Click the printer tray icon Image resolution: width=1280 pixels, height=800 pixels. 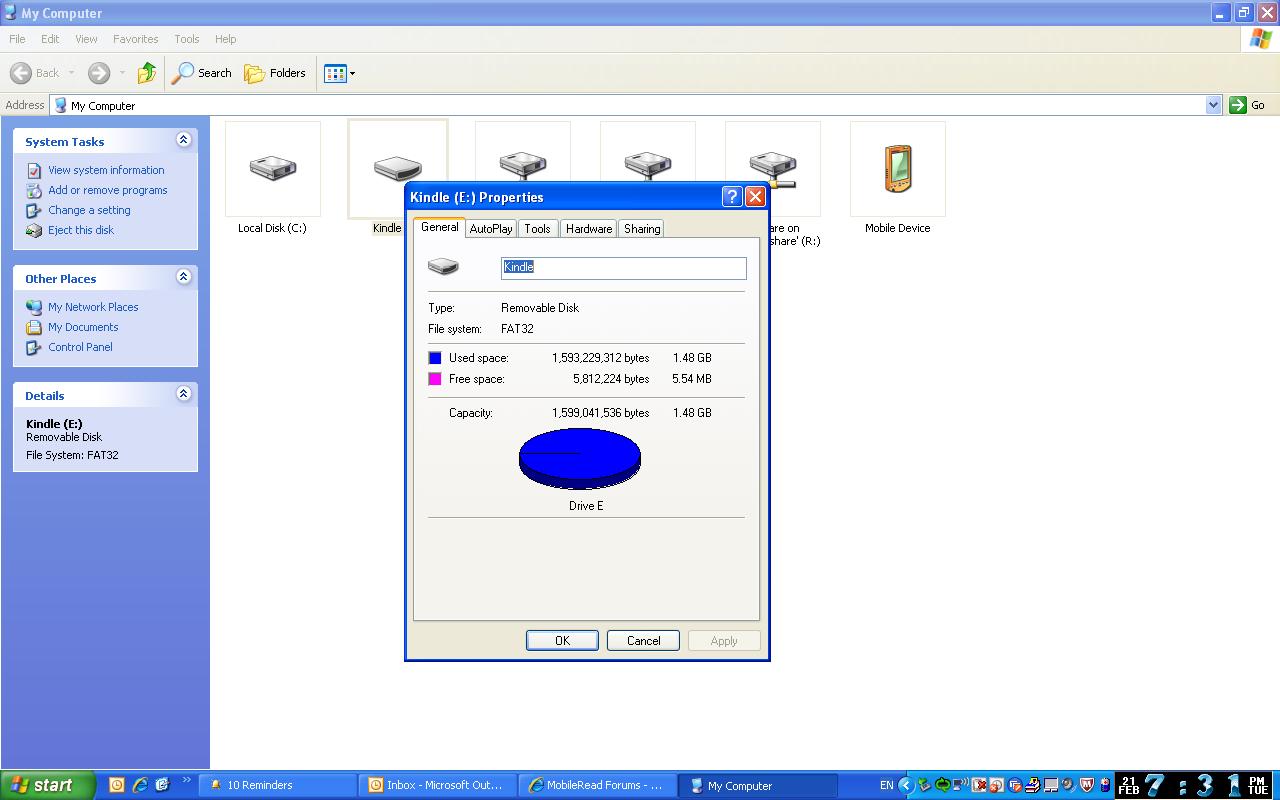1032,785
